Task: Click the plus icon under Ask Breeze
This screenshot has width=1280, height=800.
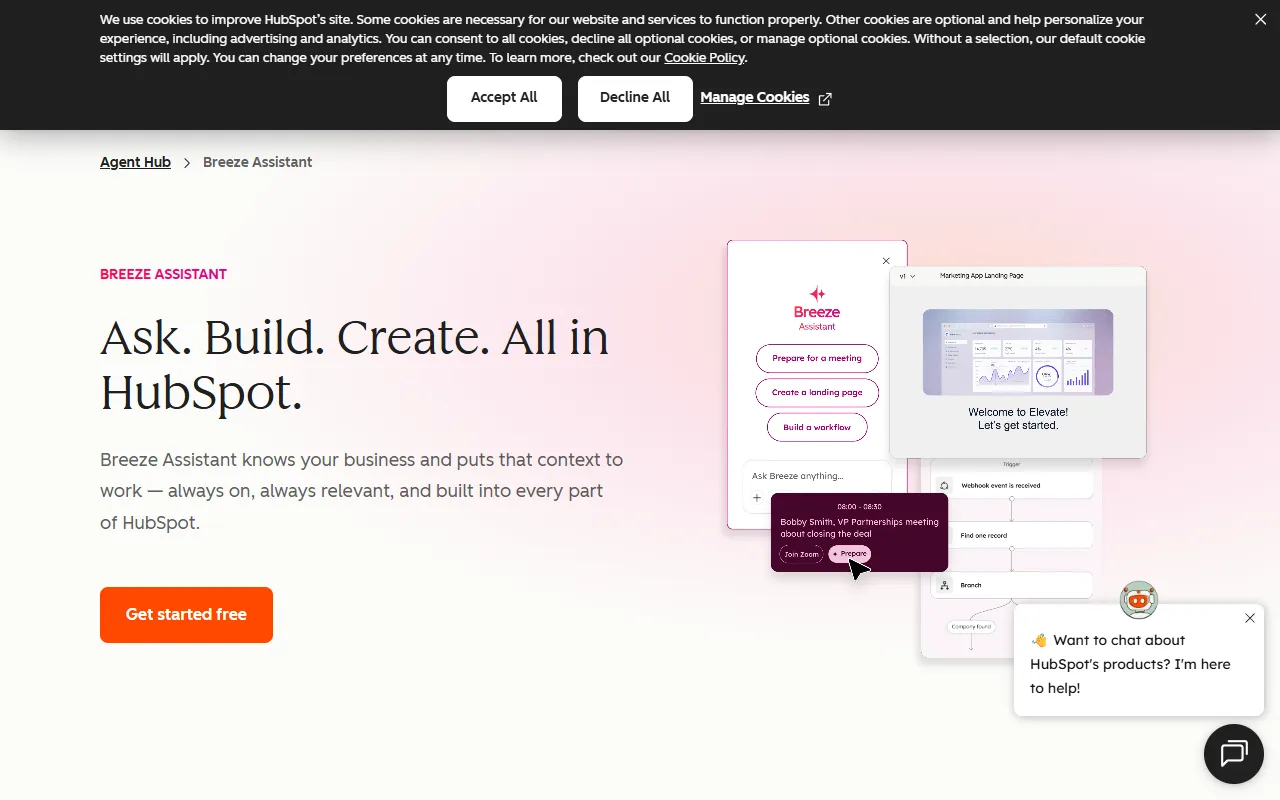Action: click(x=757, y=497)
